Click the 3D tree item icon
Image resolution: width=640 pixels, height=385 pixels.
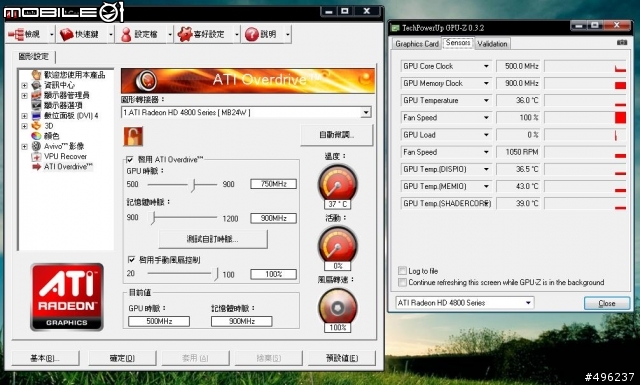coord(37,126)
